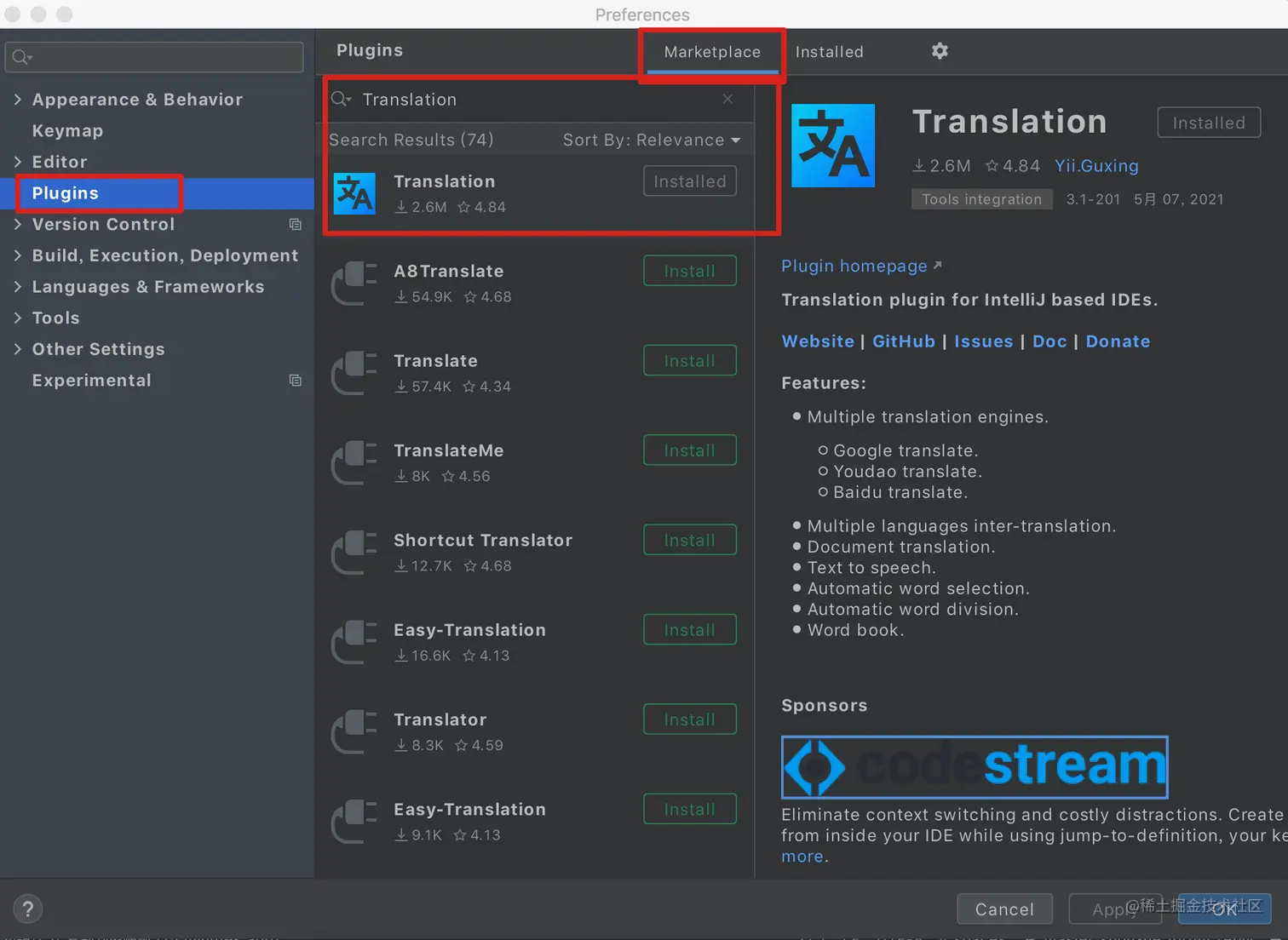The width and height of the screenshot is (1288, 940).
Task: Switch to the Installed tab
Action: click(828, 51)
